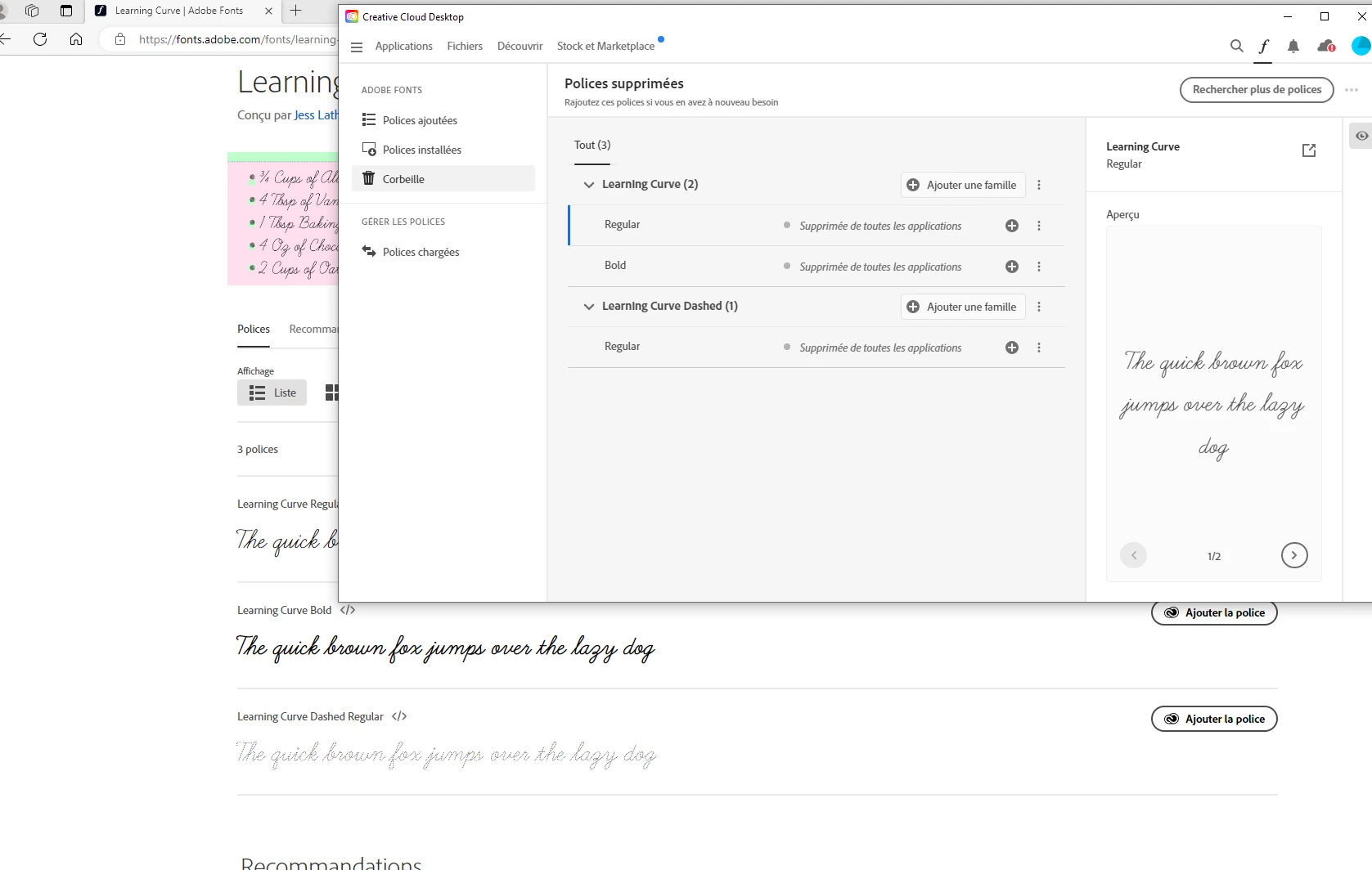1372x870 pixels.
Task: Select Polices chargées in sidebar
Action: 443,252
